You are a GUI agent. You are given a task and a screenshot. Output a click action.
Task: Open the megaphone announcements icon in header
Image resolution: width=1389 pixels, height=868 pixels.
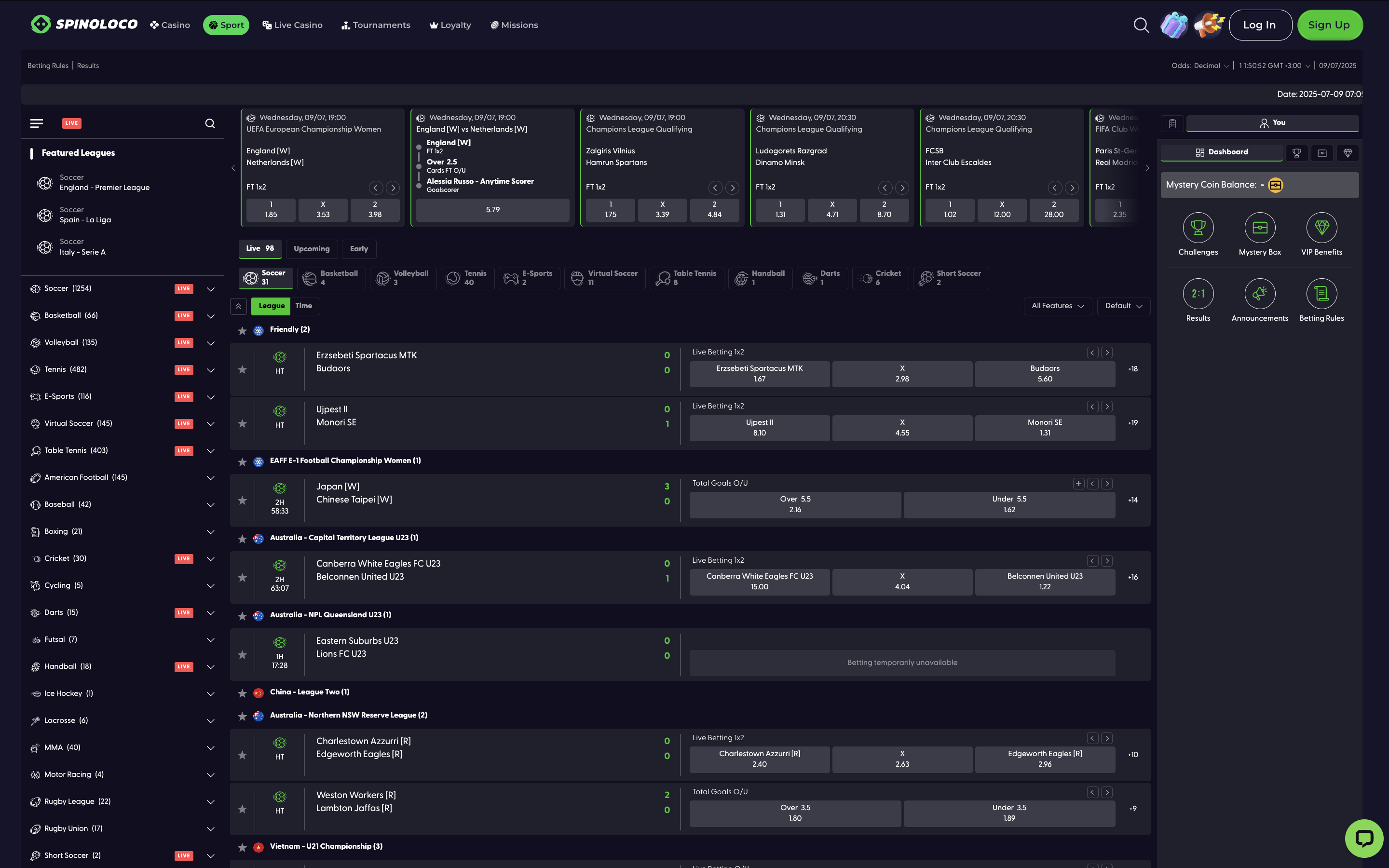tap(1209, 25)
